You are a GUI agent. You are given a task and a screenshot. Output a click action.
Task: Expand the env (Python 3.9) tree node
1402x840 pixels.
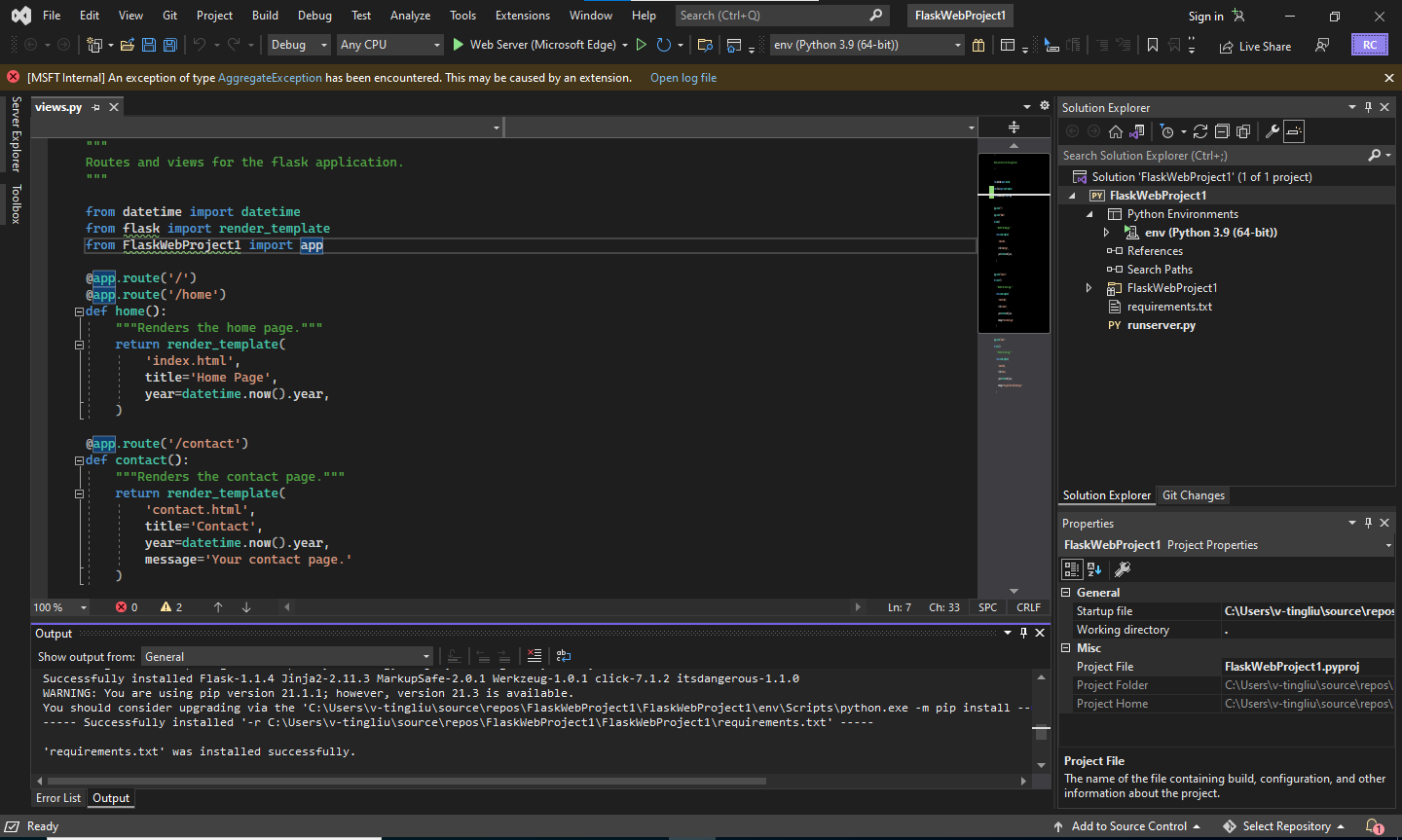click(x=1108, y=232)
